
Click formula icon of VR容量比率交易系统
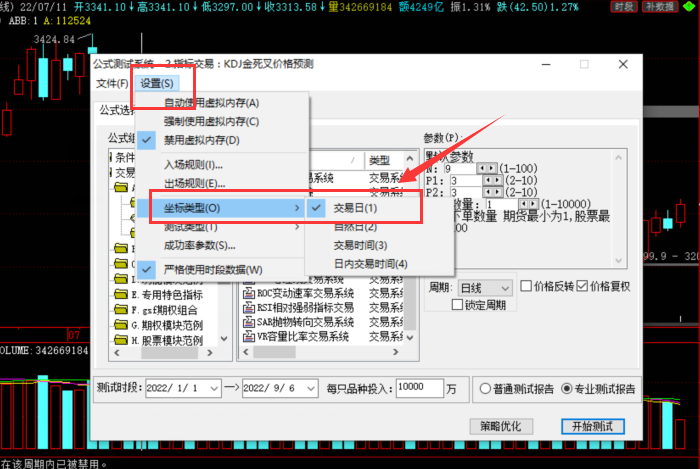(x=249, y=336)
